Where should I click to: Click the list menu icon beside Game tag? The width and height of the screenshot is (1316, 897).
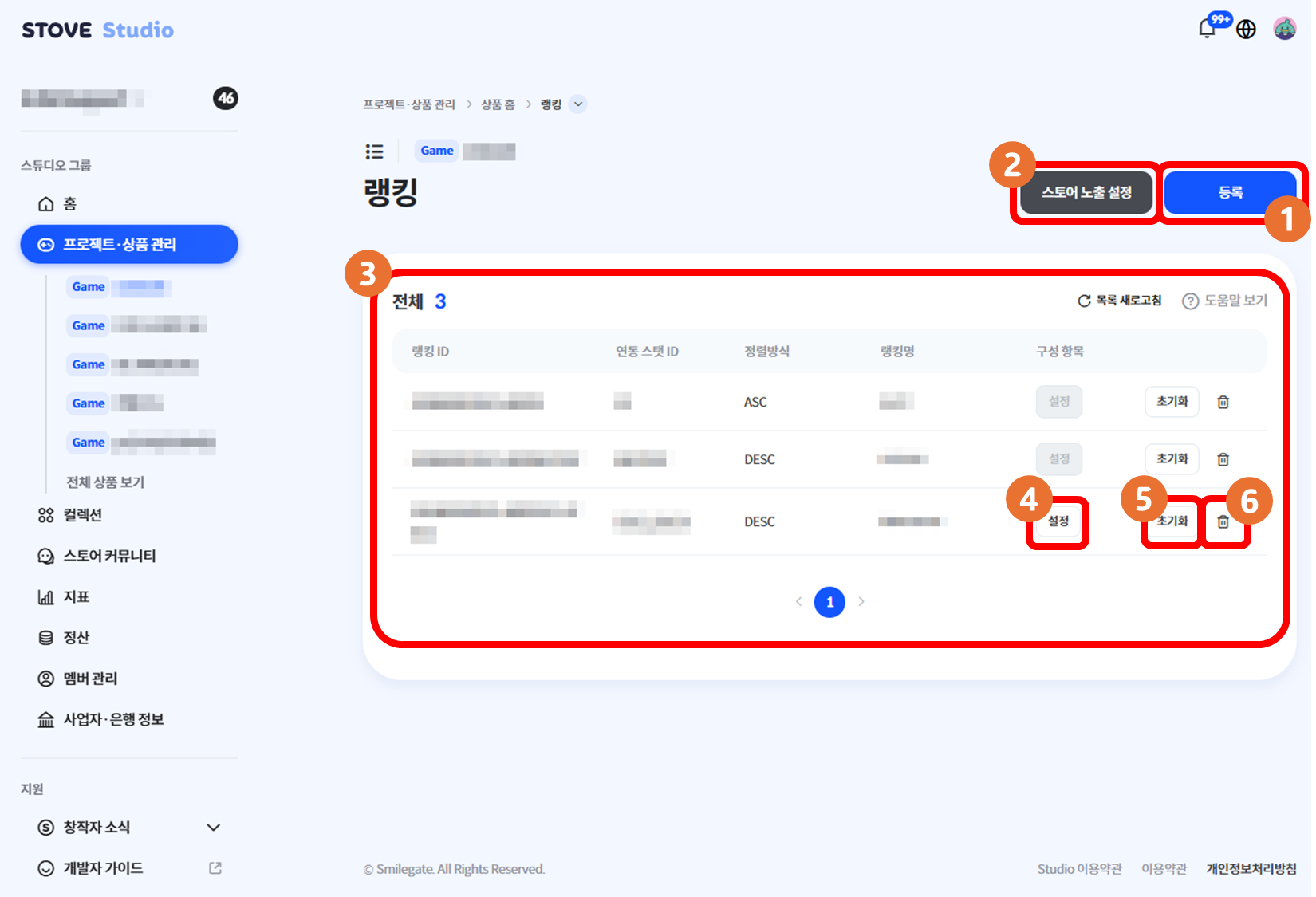coord(374,151)
